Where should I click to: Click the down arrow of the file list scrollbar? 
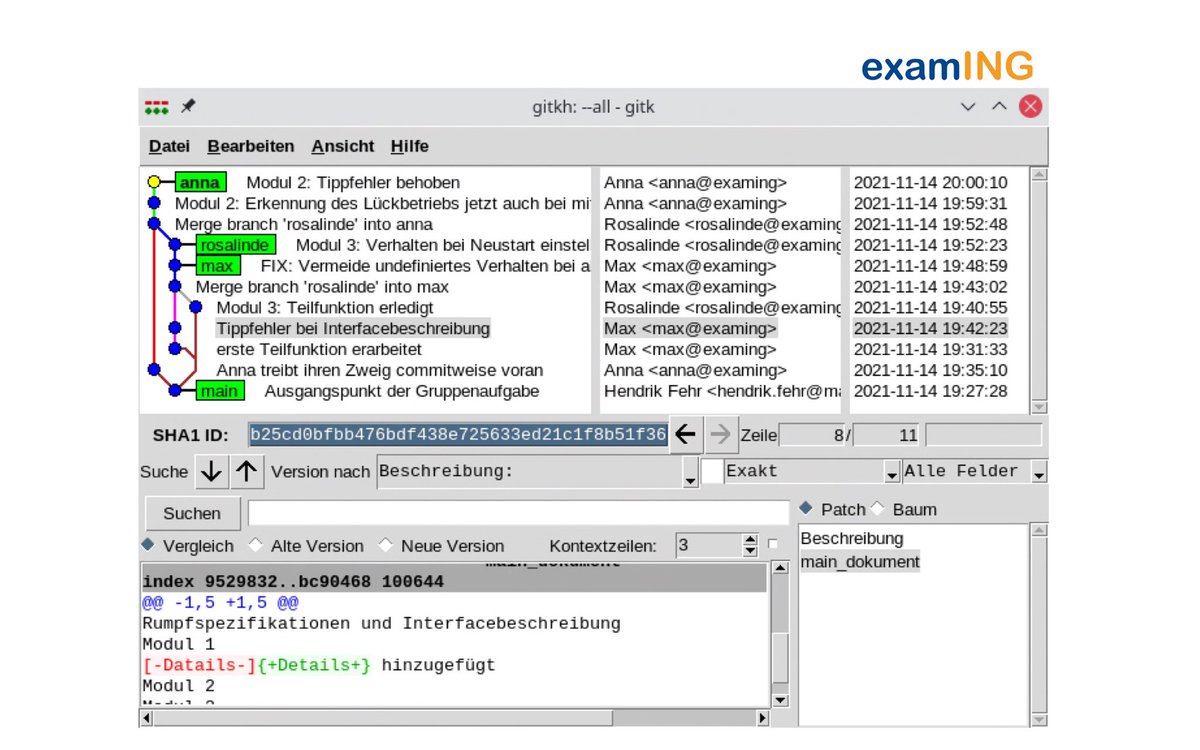click(1038, 719)
